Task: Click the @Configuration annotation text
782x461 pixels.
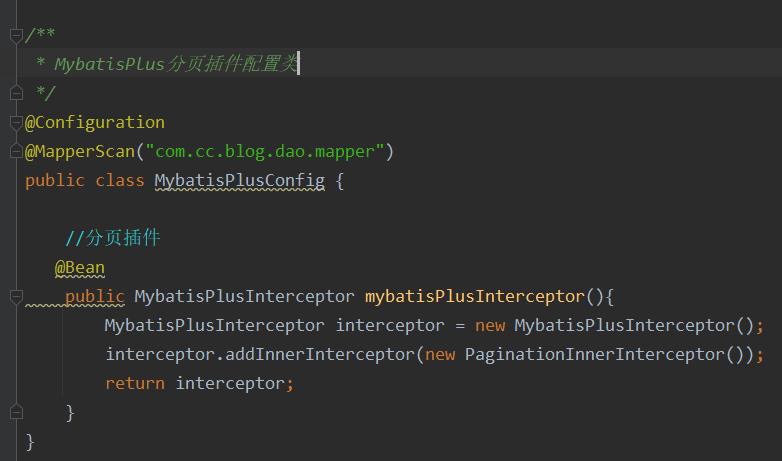Action: 95,123
